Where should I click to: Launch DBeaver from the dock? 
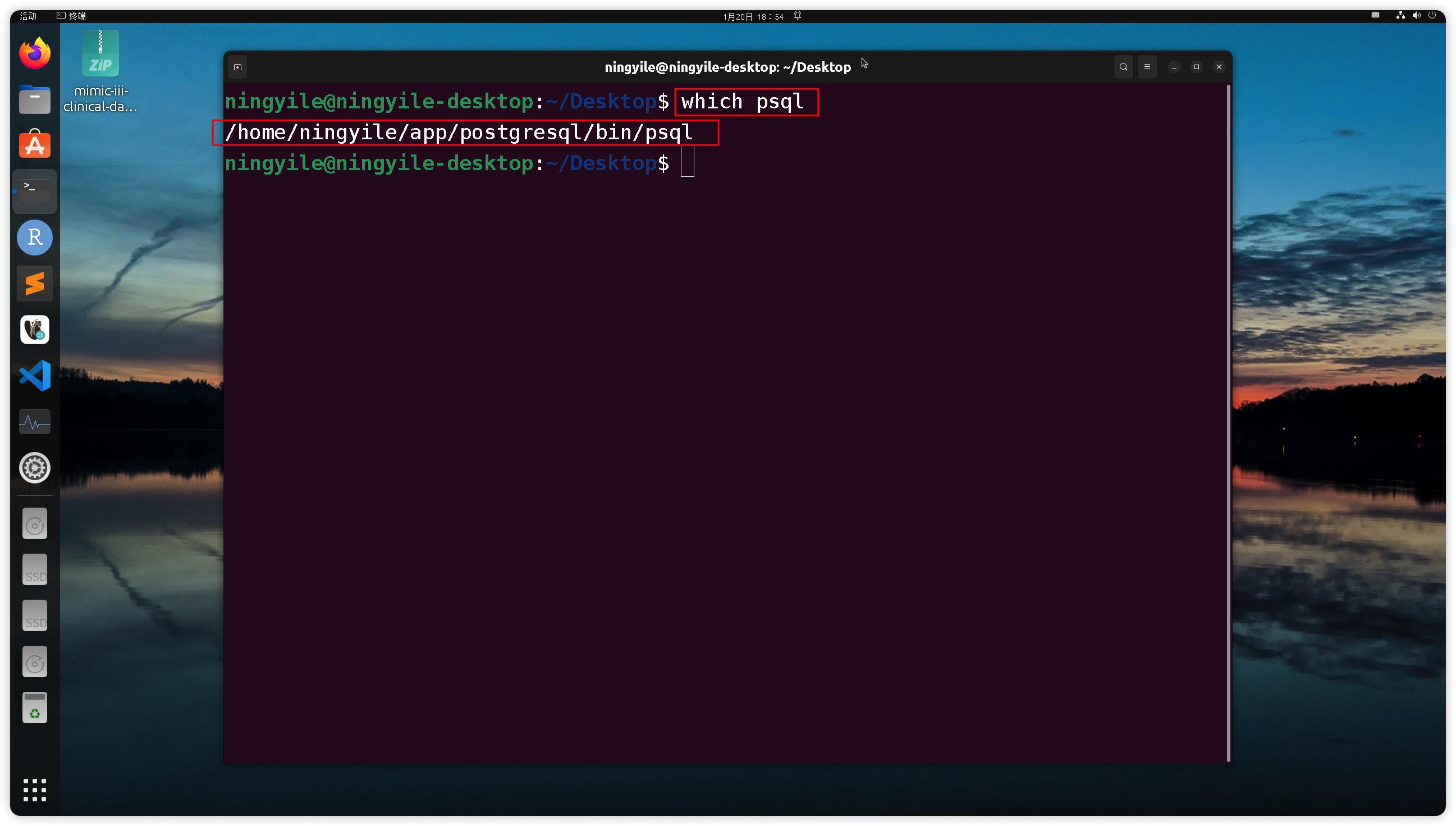35,330
